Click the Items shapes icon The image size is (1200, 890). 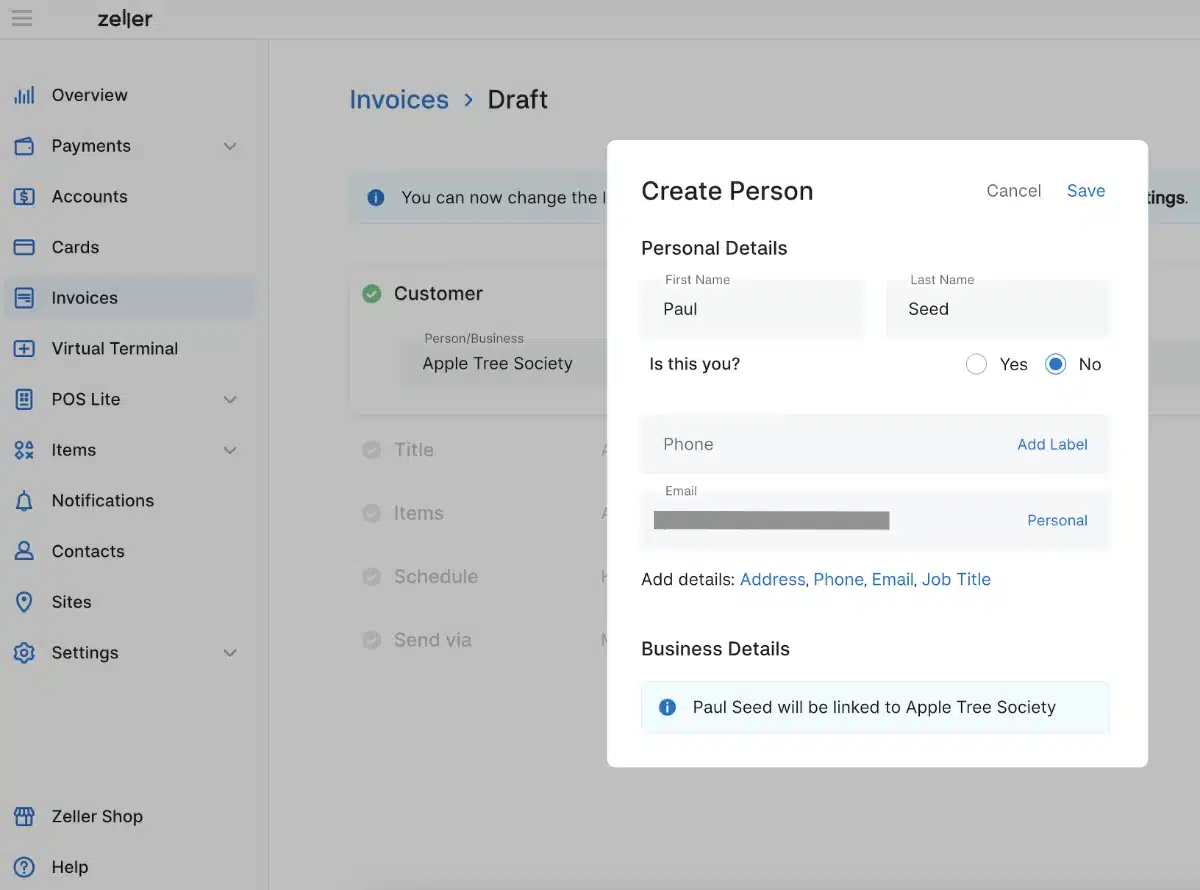[24, 450]
